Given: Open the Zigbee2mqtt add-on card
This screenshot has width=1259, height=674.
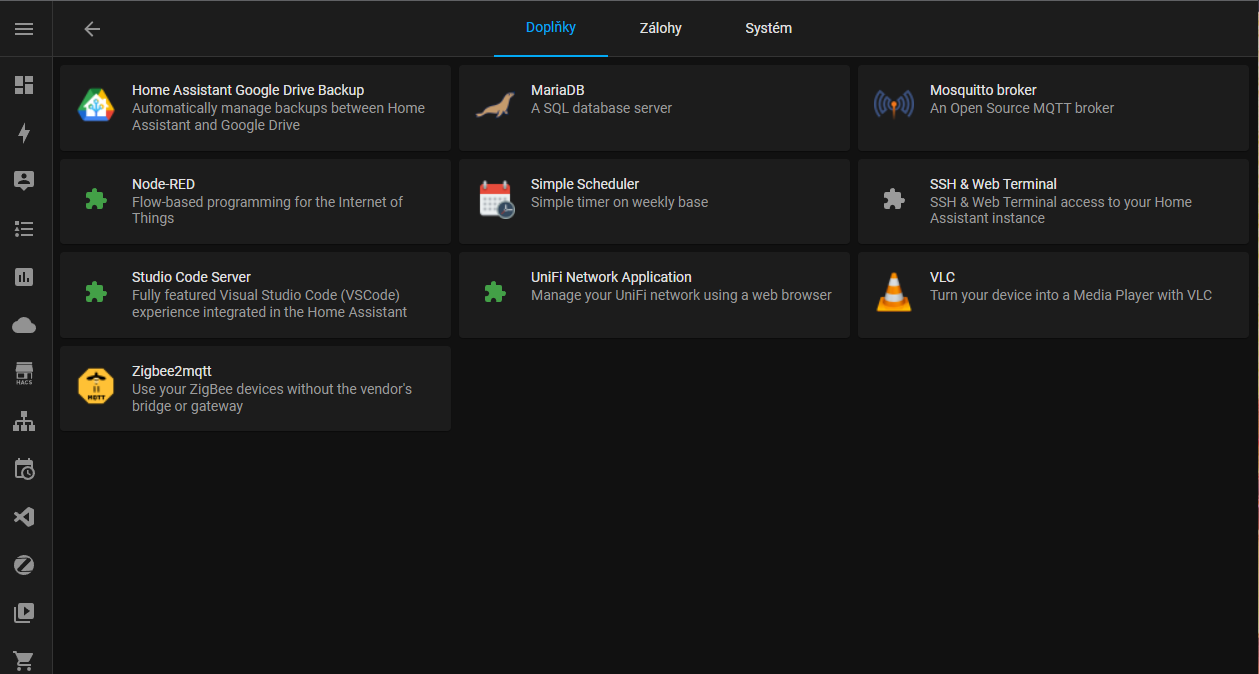Looking at the screenshot, I should tap(255, 388).
